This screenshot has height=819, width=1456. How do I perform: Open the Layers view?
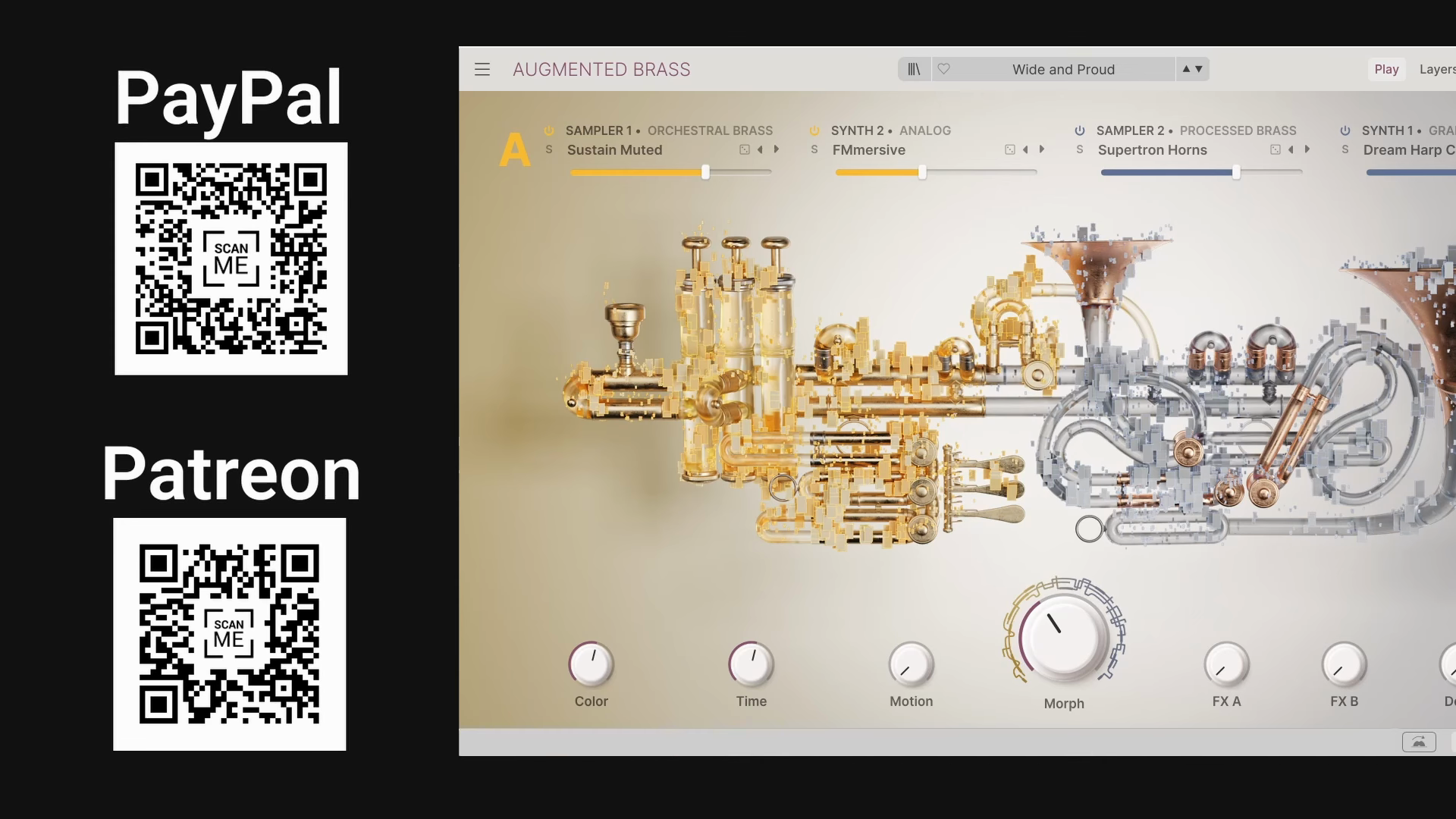(1437, 69)
